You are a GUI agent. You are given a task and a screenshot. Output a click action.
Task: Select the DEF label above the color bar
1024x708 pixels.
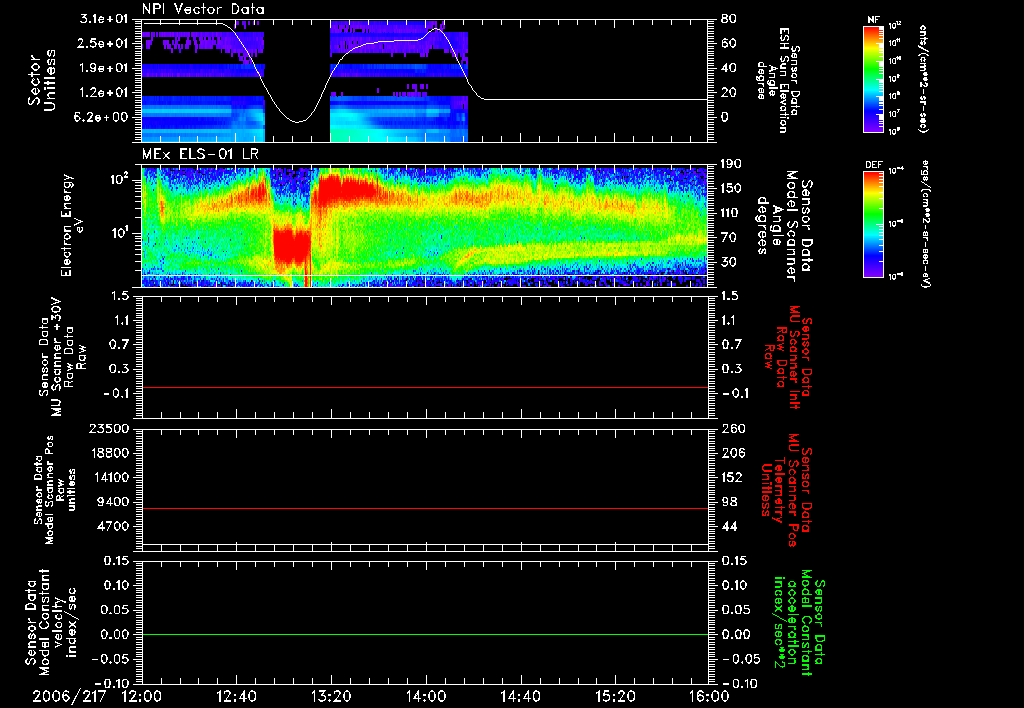tap(874, 165)
